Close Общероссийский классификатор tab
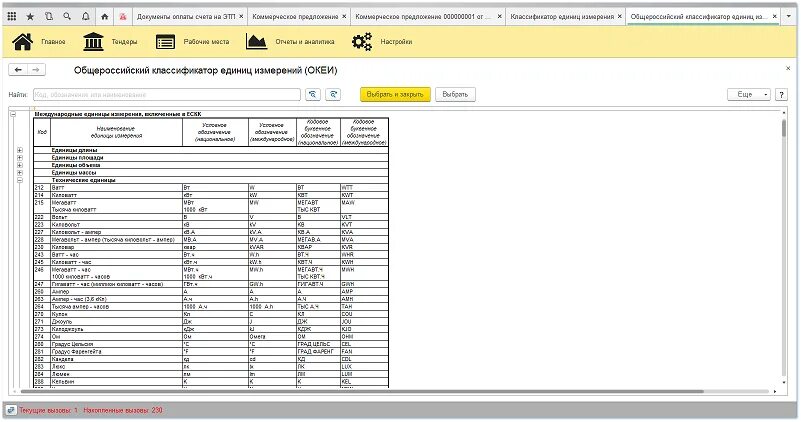 pos(774,16)
